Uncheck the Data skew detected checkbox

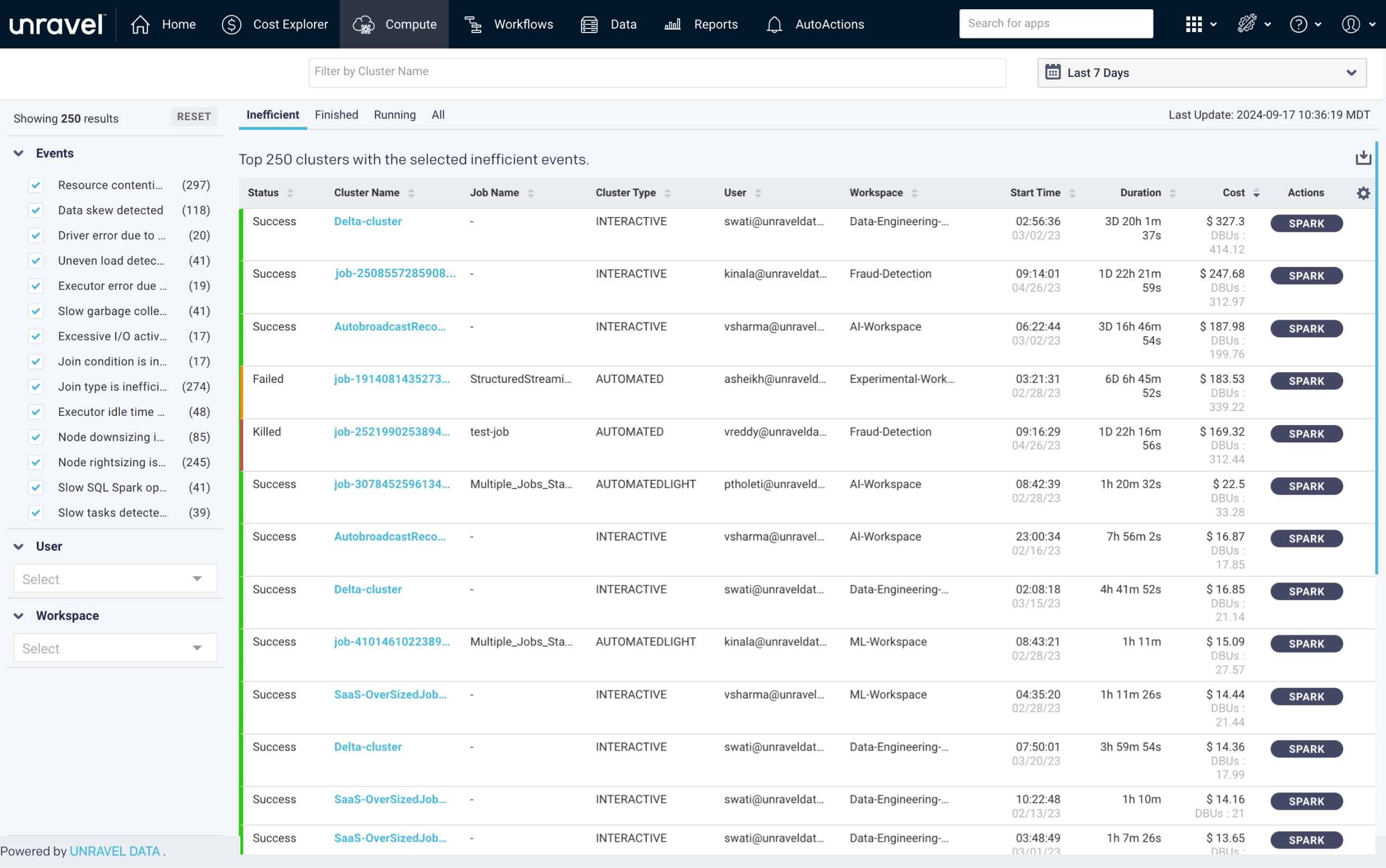[x=36, y=210]
